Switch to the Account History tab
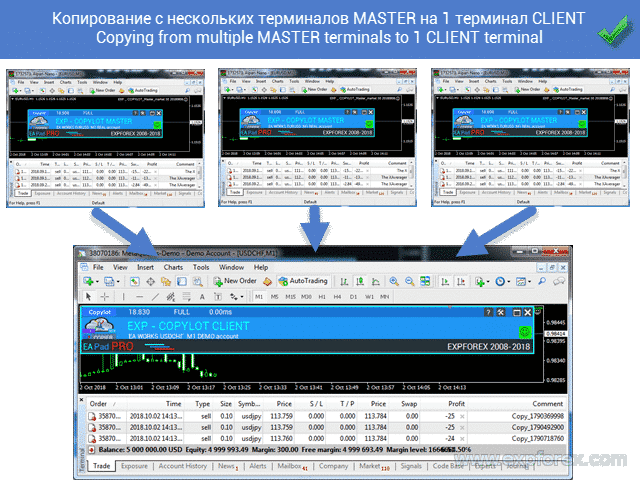 pyautogui.click(x=183, y=466)
